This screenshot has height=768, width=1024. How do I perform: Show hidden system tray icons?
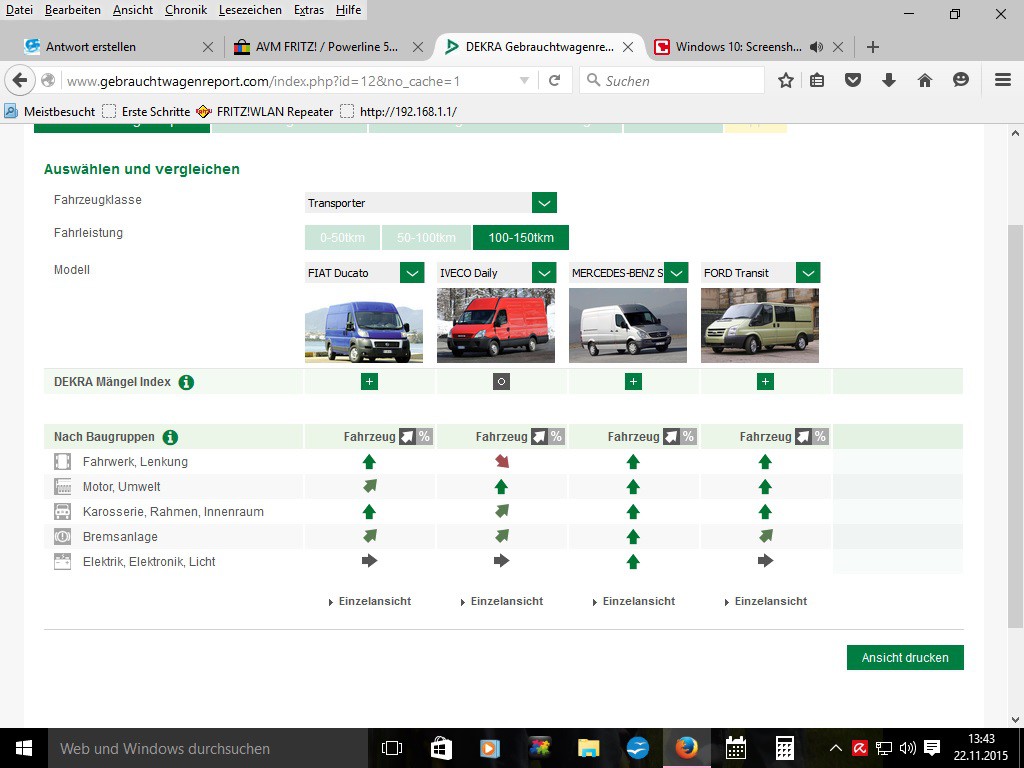click(x=835, y=748)
